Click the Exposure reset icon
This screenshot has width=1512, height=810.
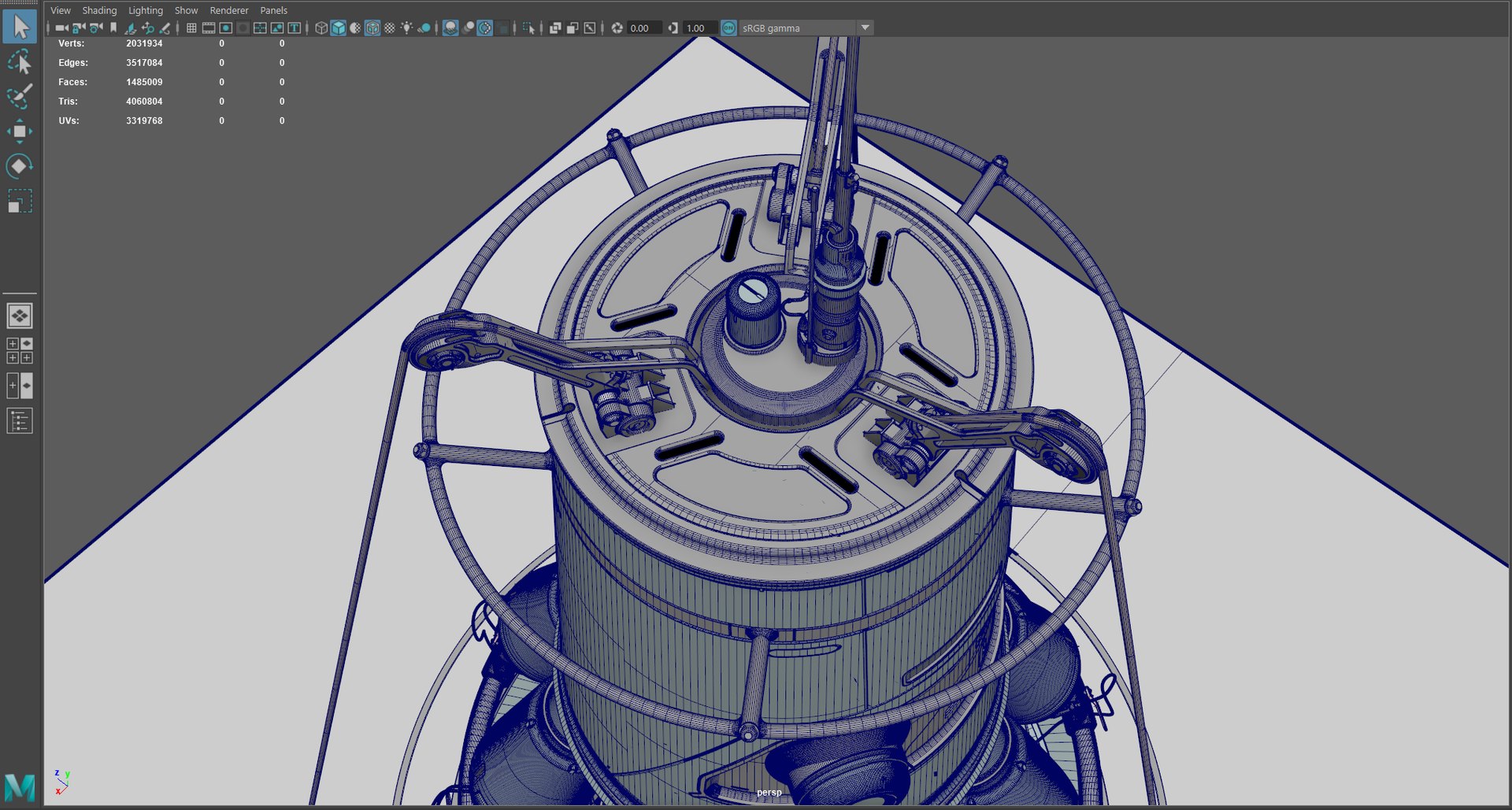tap(617, 28)
